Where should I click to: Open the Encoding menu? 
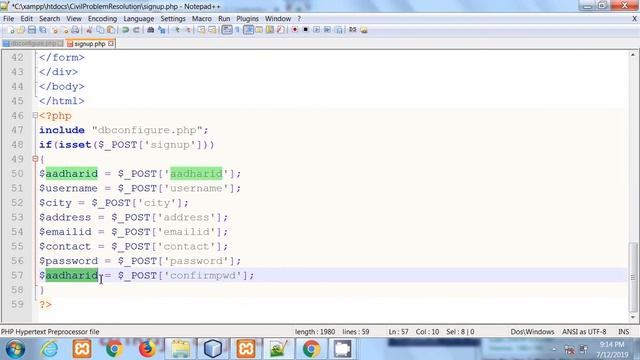point(102,19)
